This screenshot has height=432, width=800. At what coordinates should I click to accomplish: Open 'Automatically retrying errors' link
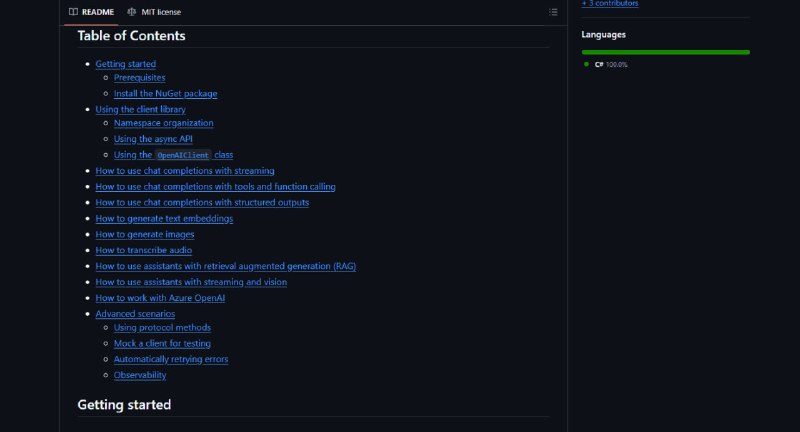pos(171,359)
